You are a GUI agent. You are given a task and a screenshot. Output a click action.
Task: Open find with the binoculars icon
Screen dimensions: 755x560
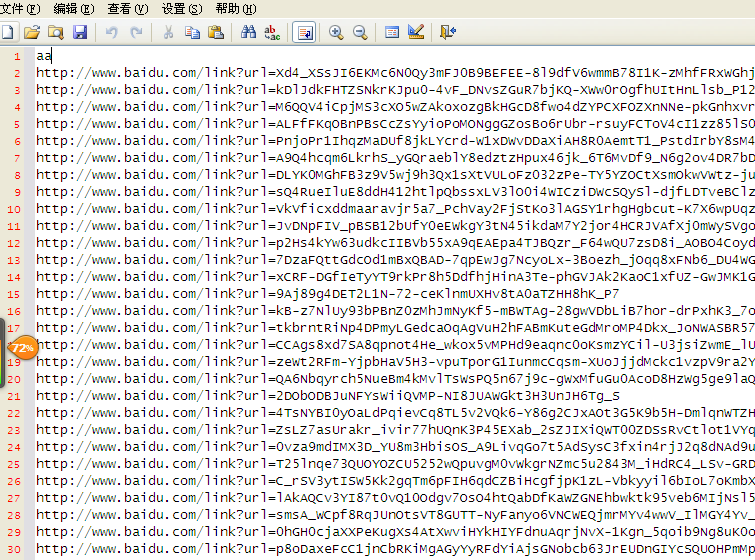click(249, 33)
